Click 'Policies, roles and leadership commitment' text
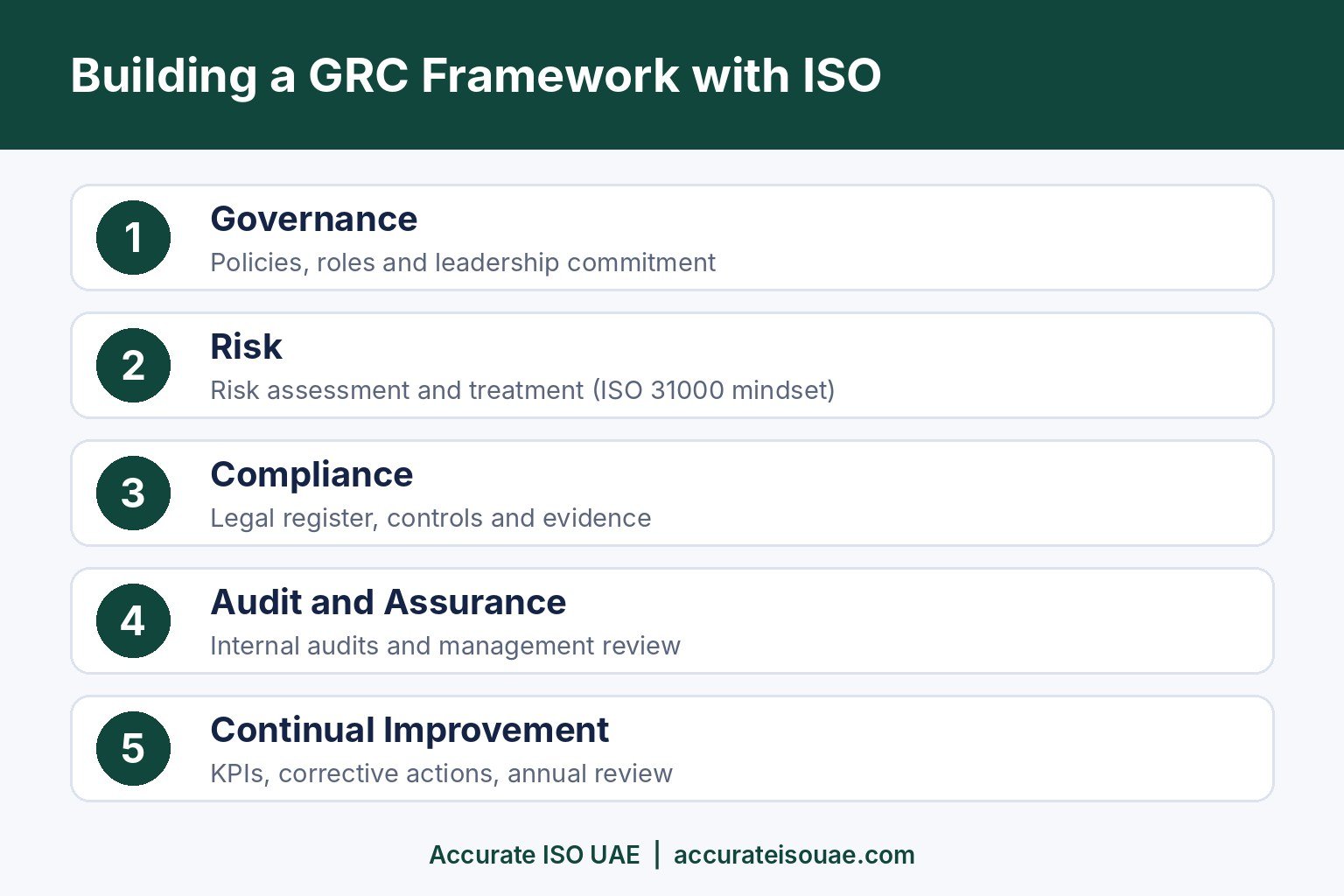 [463, 262]
